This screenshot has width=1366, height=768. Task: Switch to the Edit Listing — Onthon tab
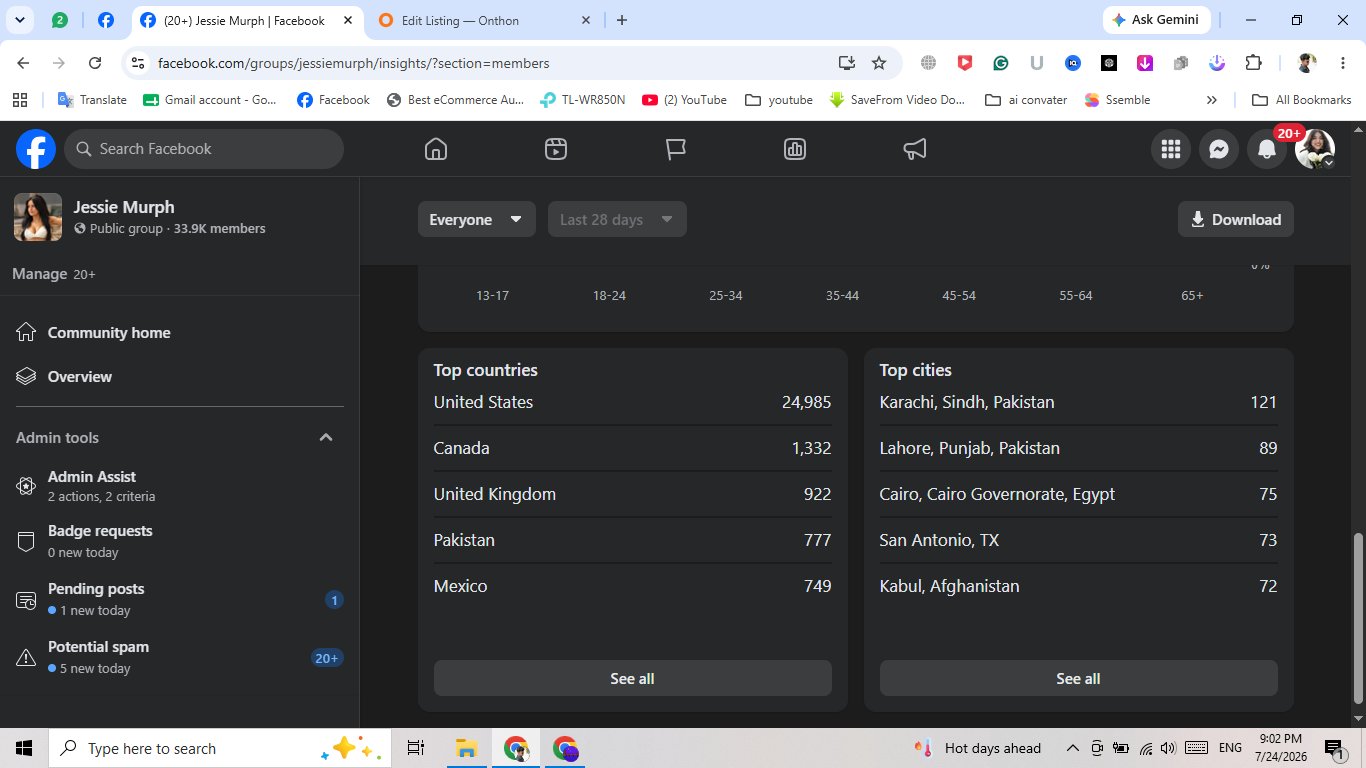[483, 20]
